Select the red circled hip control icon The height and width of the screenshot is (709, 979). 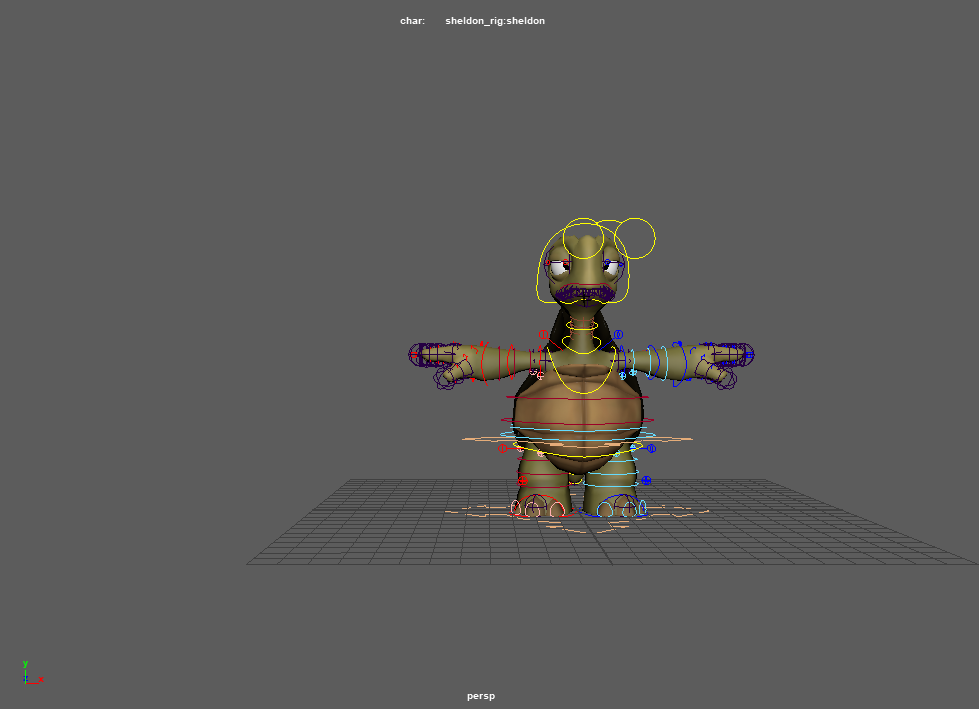[503, 449]
